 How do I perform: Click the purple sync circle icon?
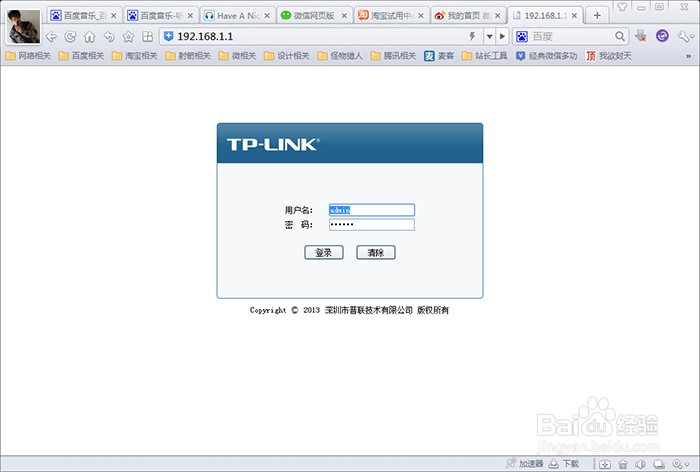point(662,36)
